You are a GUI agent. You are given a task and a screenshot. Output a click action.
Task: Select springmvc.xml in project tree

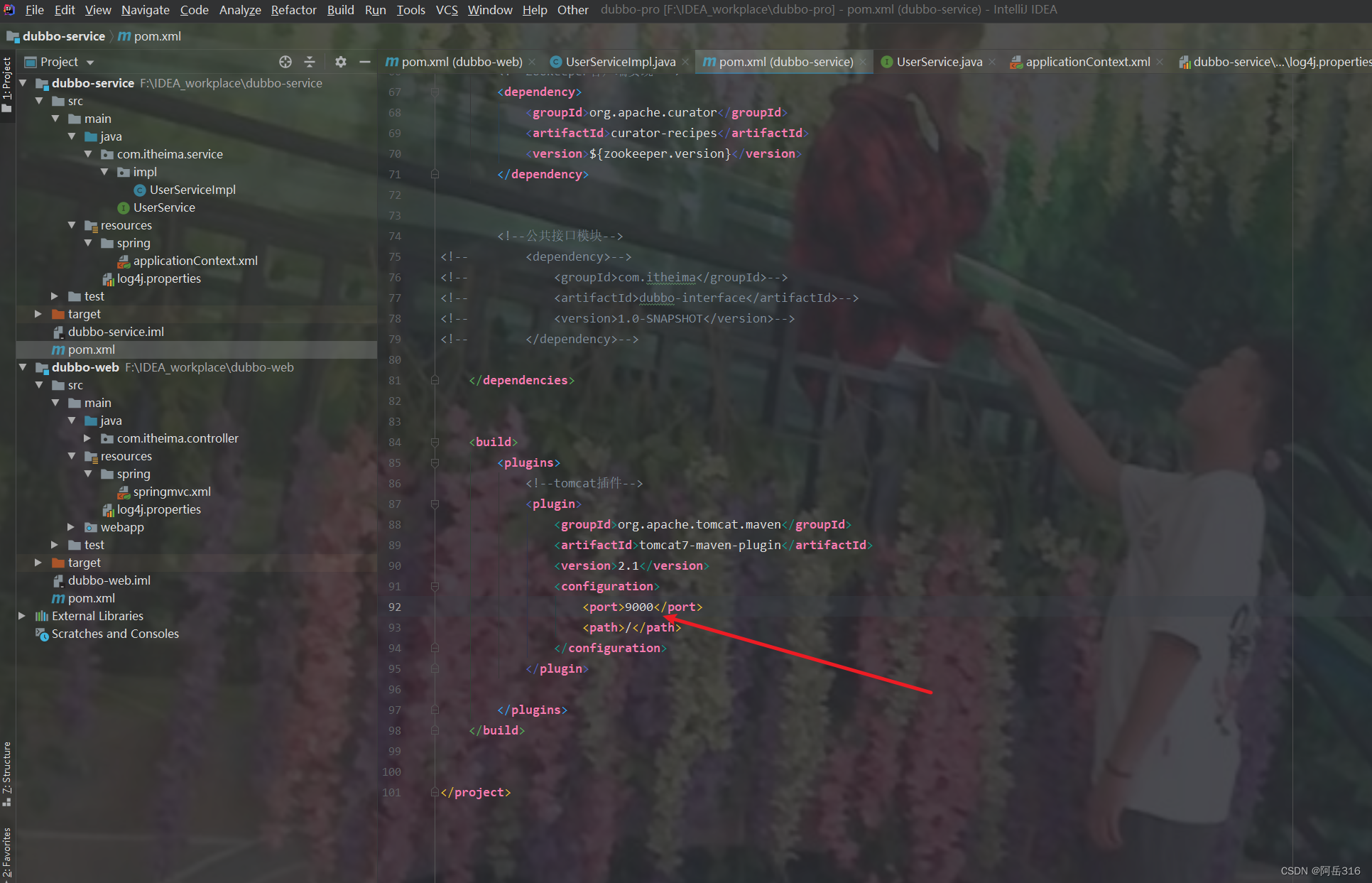(x=172, y=492)
